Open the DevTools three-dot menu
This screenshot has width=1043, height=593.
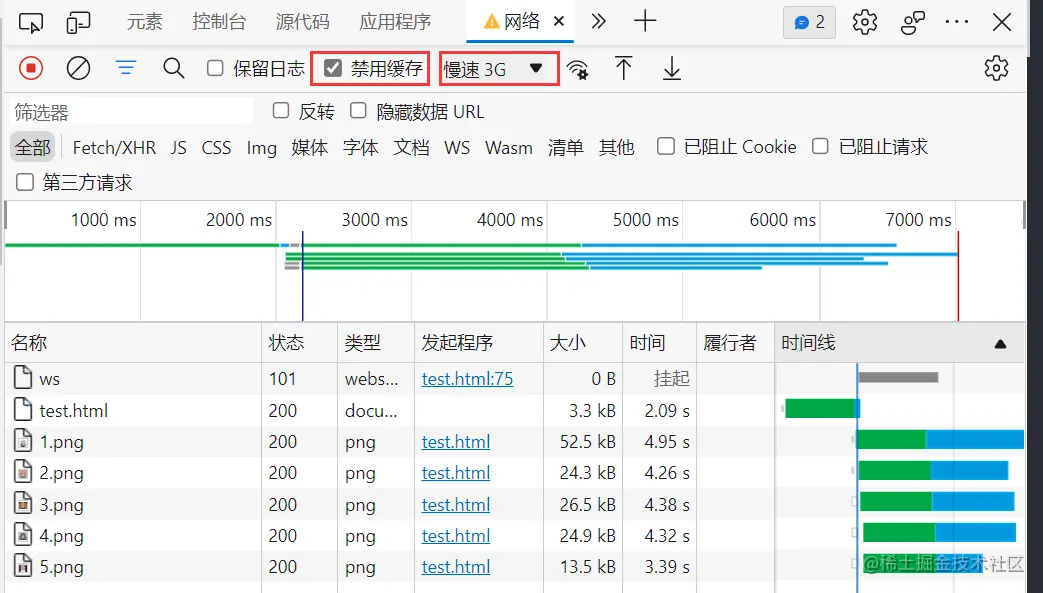957,22
